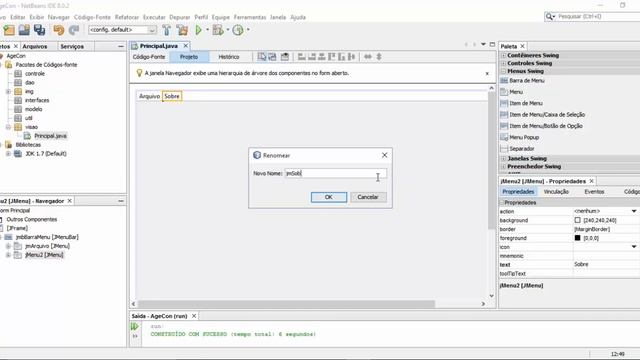Click the Change Vertical Resizability icon
The height and width of the screenshot is (360, 640).
(x=379, y=57)
